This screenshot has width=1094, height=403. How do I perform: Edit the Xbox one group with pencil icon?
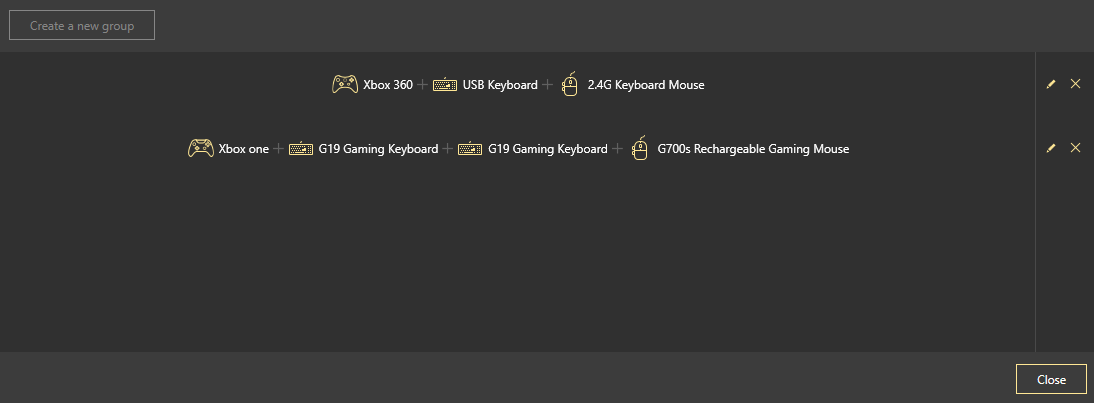pos(1051,148)
